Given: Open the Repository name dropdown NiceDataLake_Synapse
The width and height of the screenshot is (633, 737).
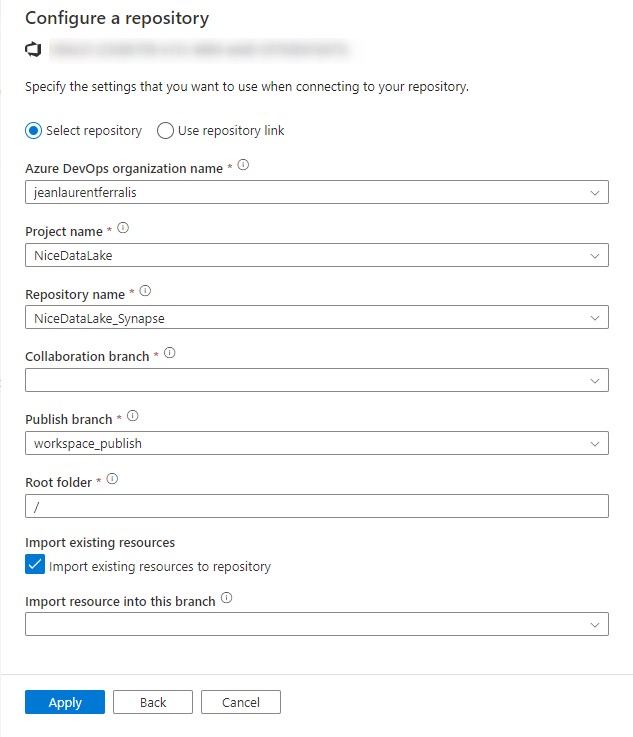Looking at the screenshot, I should pyautogui.click(x=317, y=317).
